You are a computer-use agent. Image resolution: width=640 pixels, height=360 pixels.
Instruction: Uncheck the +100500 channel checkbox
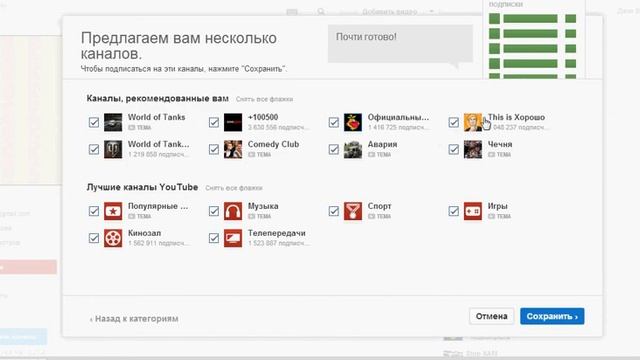214,122
